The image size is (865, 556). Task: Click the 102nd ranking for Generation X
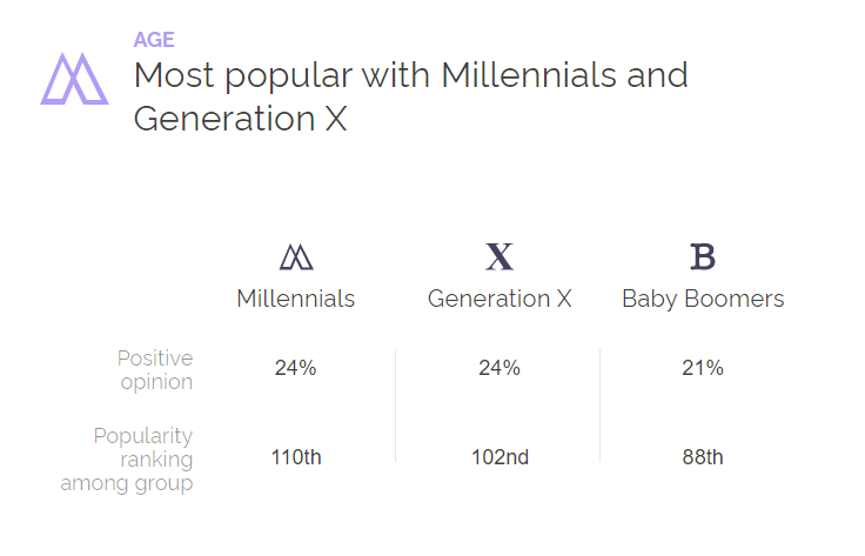(500, 457)
